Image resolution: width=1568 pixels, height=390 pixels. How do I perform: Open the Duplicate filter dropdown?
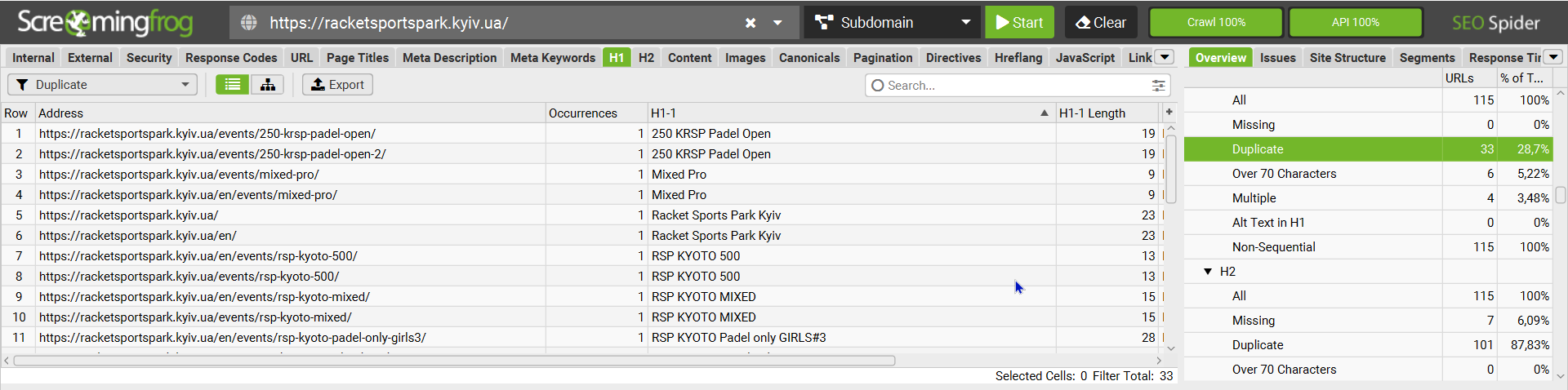point(103,85)
